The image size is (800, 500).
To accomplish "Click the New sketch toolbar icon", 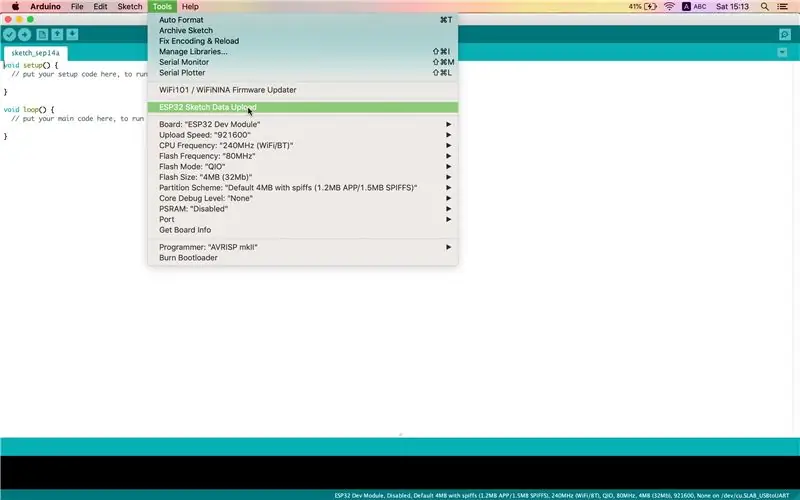I will point(42,34).
